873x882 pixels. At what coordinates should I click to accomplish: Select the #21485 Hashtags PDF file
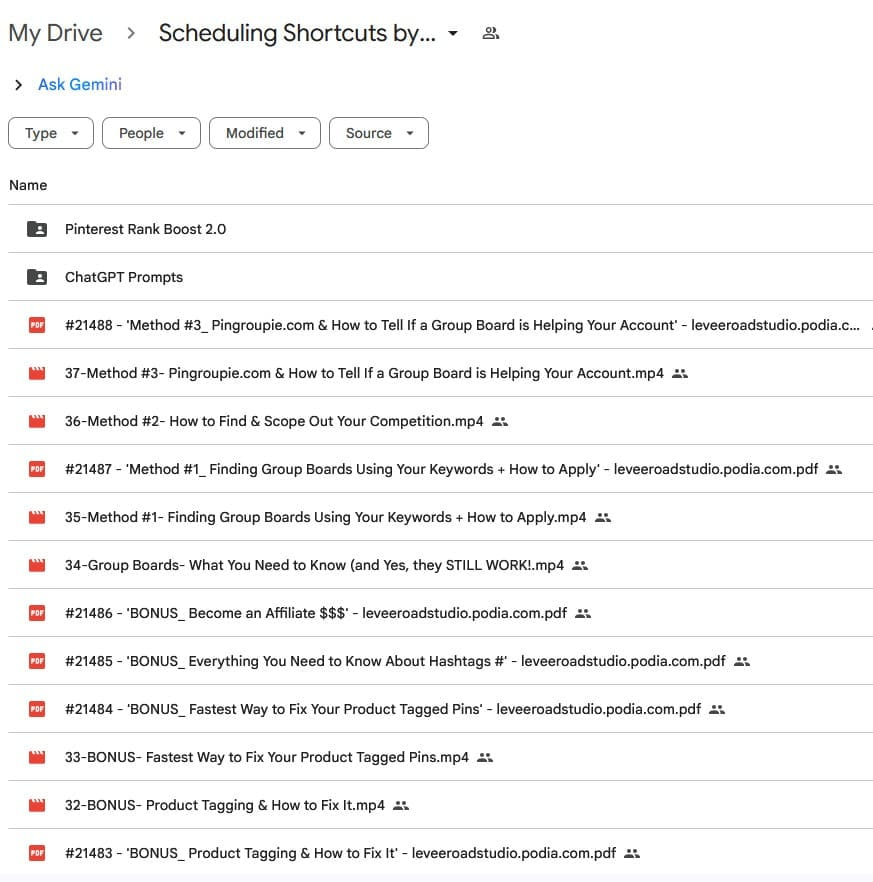tap(395, 661)
